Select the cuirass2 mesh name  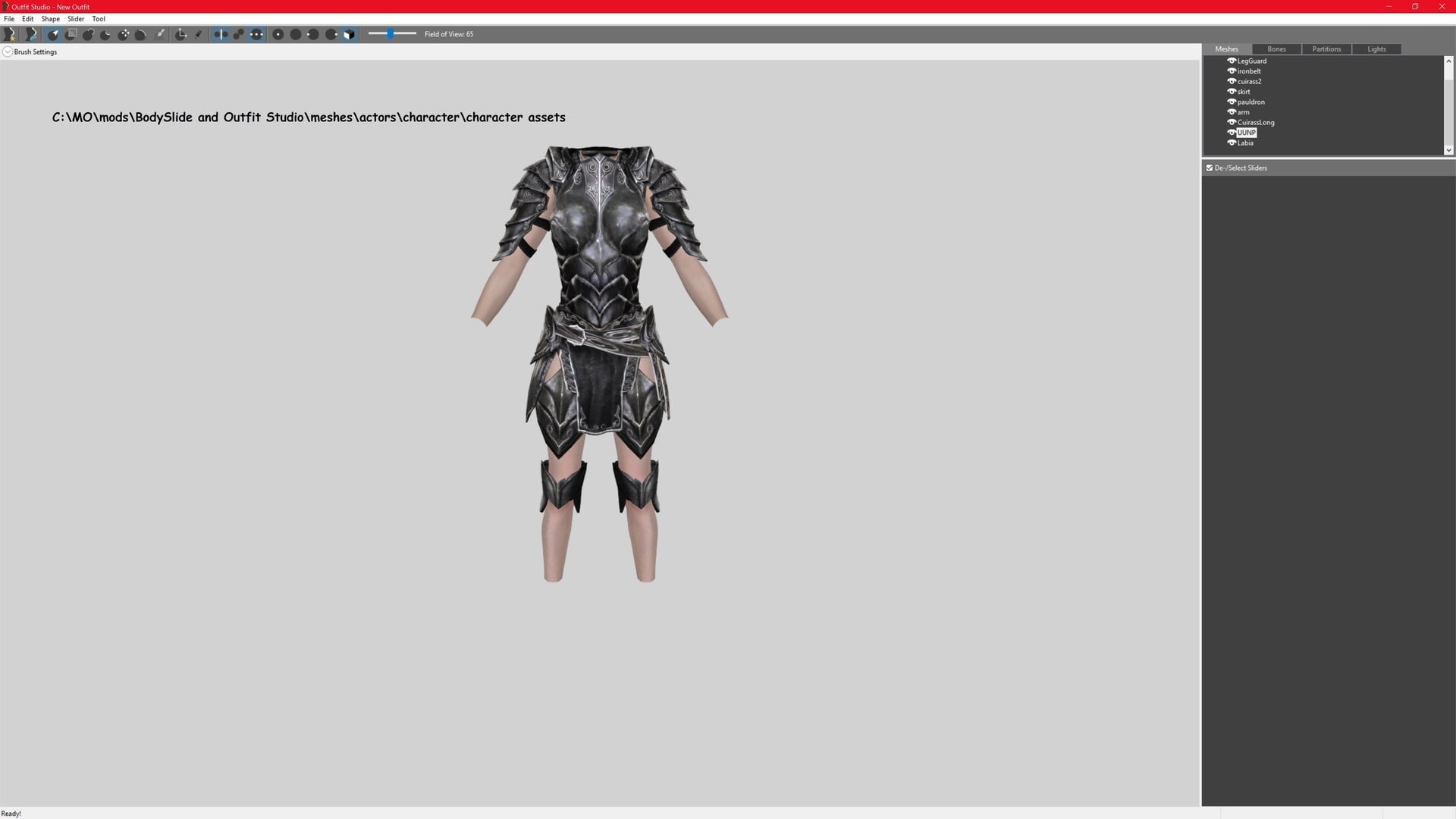click(x=1250, y=81)
